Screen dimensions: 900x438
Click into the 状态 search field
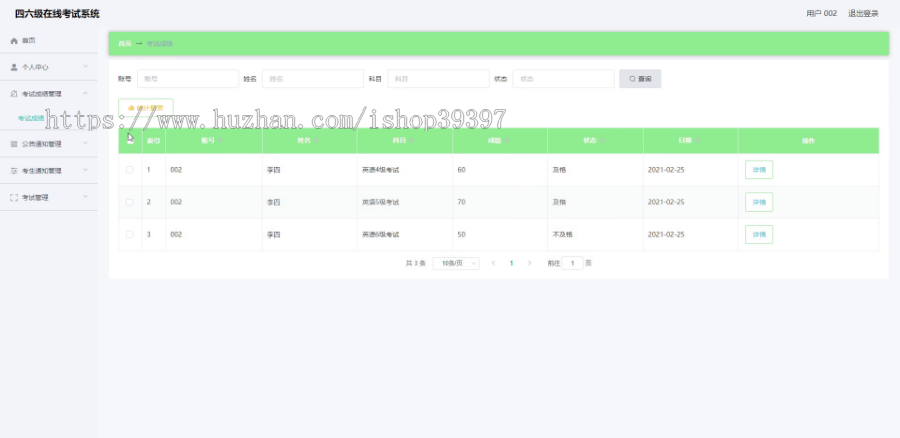tap(564, 79)
